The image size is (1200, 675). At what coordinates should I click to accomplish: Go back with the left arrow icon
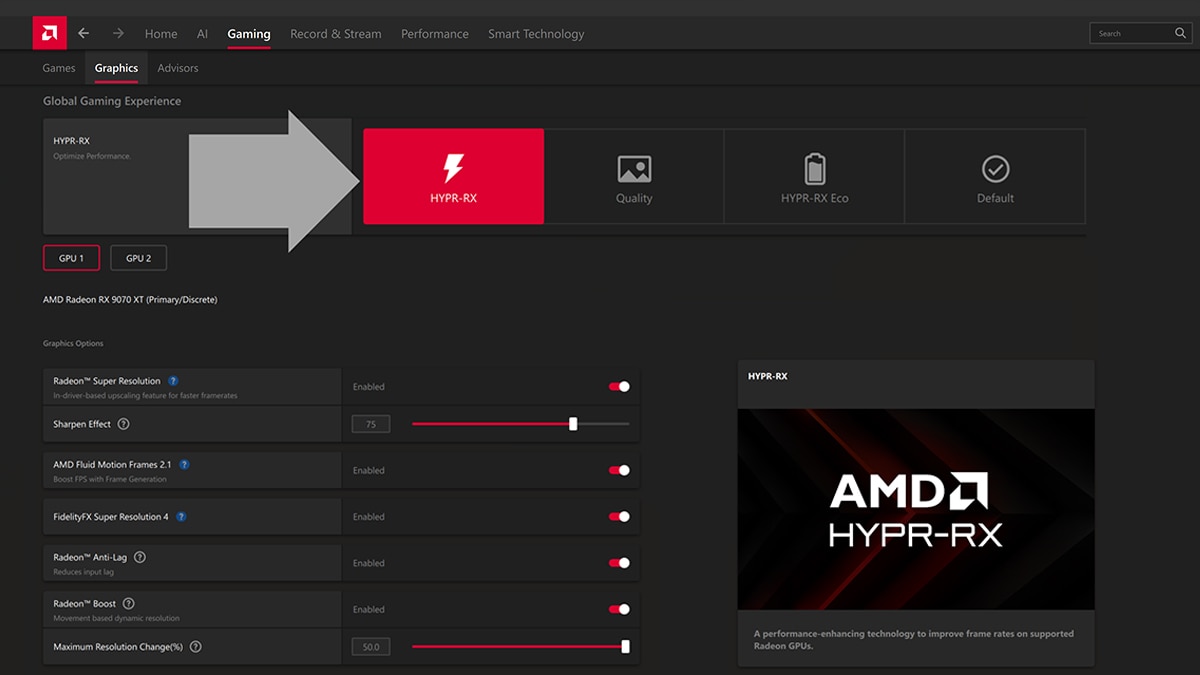point(84,33)
